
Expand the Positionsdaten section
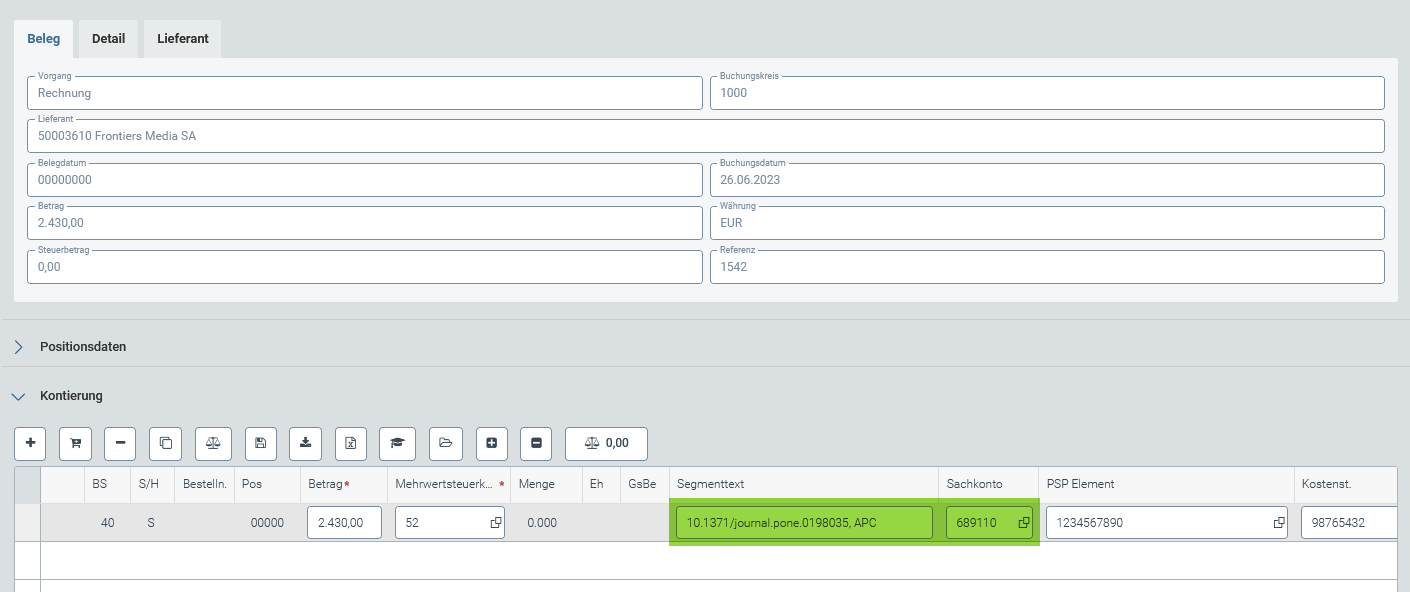click(x=19, y=347)
